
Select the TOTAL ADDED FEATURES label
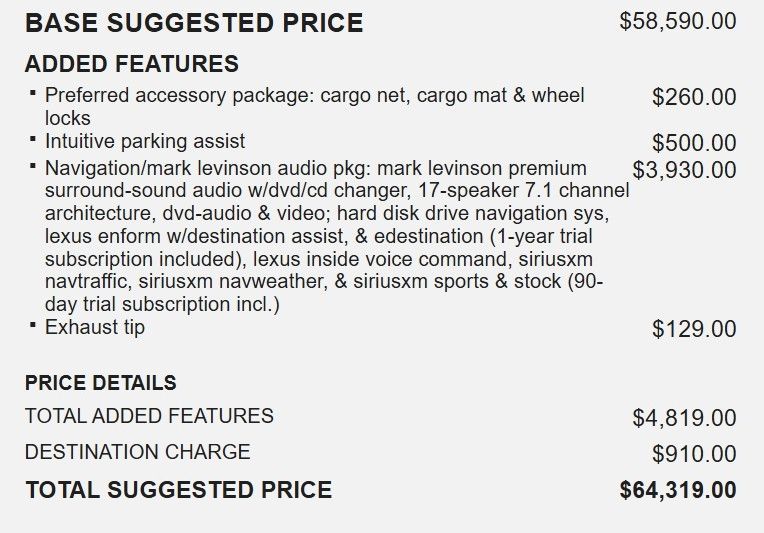[149, 416]
